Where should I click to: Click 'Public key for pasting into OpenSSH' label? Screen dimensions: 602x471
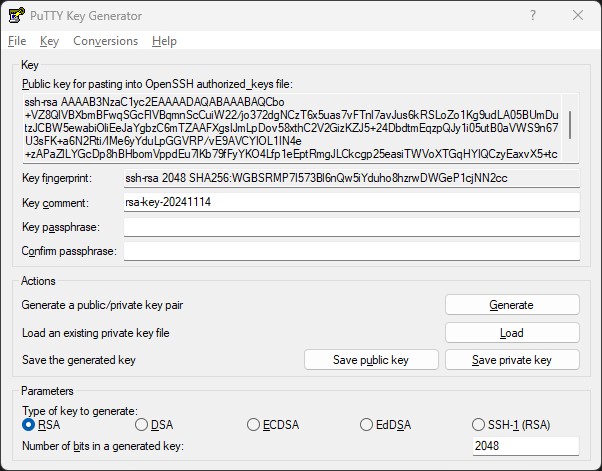coord(157,84)
